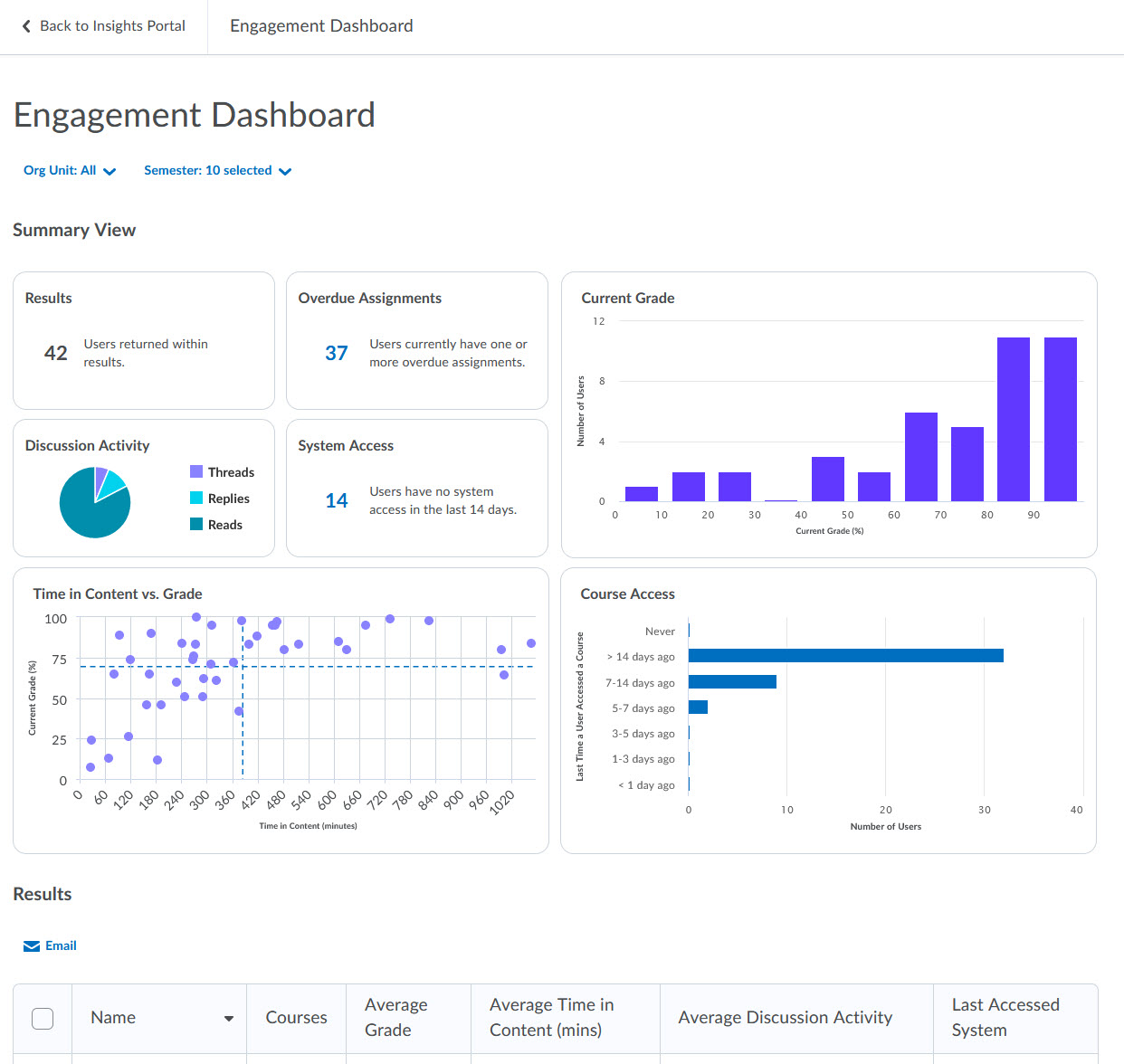The width and height of the screenshot is (1124, 1064).
Task: Open Back to Insights Portal link
Action: pos(103,26)
